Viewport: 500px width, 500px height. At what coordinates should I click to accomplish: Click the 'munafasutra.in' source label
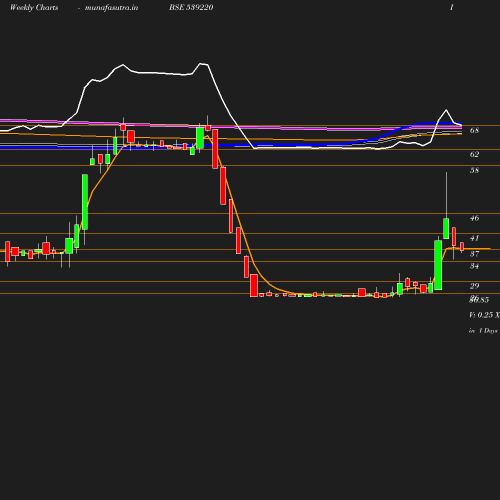111,7
